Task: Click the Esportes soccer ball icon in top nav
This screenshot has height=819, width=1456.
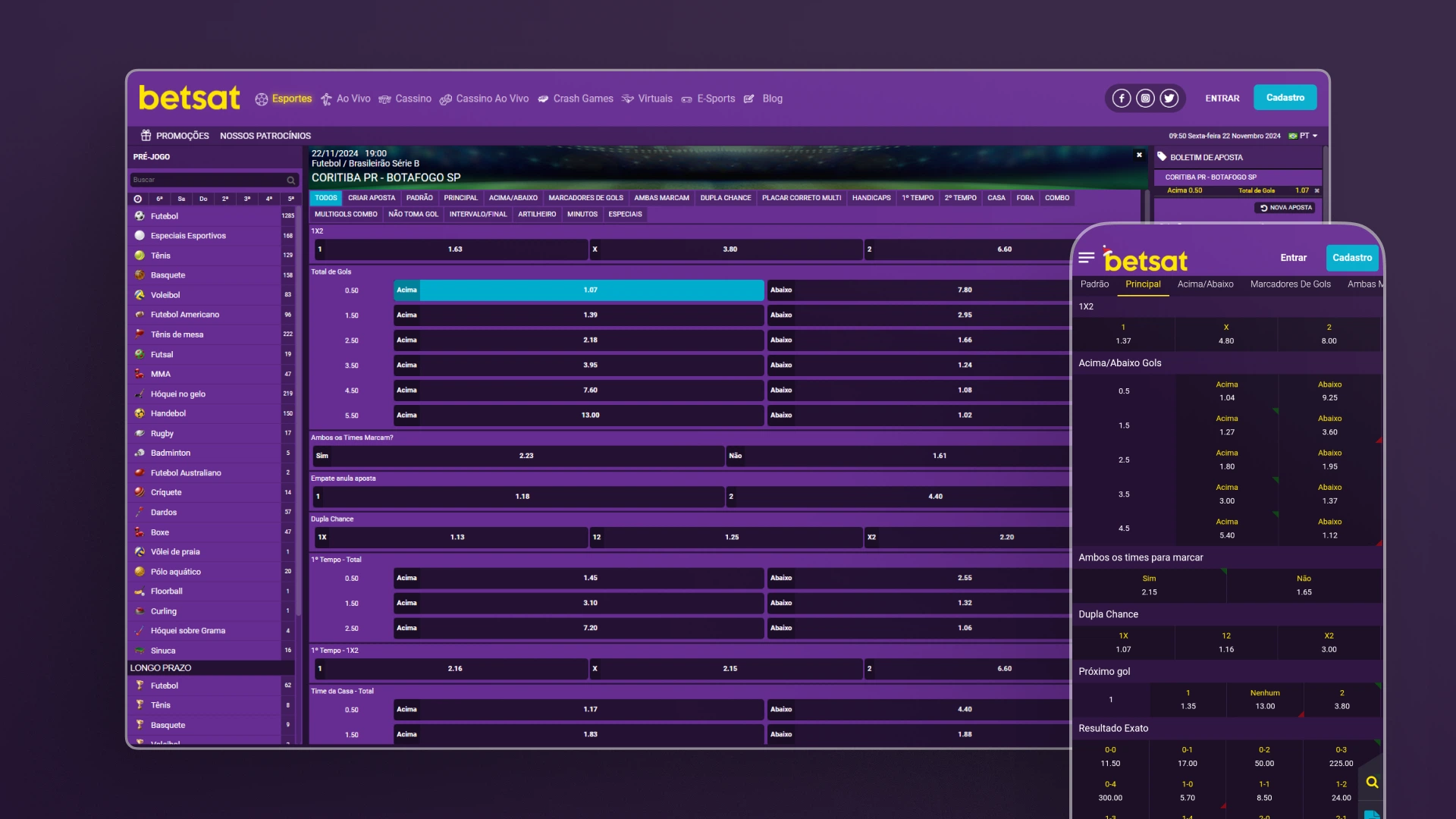Action: [x=262, y=99]
